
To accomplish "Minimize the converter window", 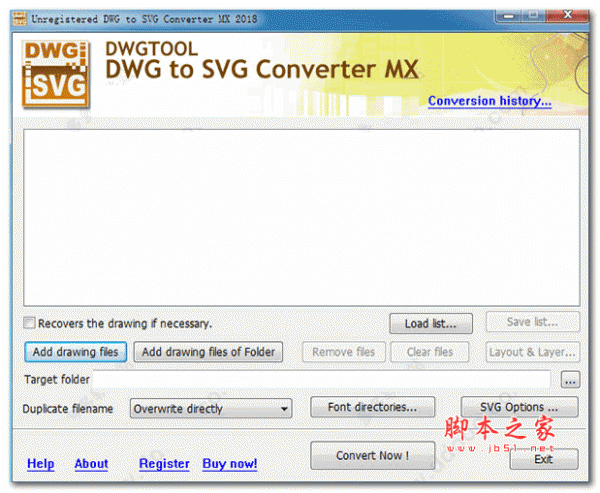I will pos(509,16).
